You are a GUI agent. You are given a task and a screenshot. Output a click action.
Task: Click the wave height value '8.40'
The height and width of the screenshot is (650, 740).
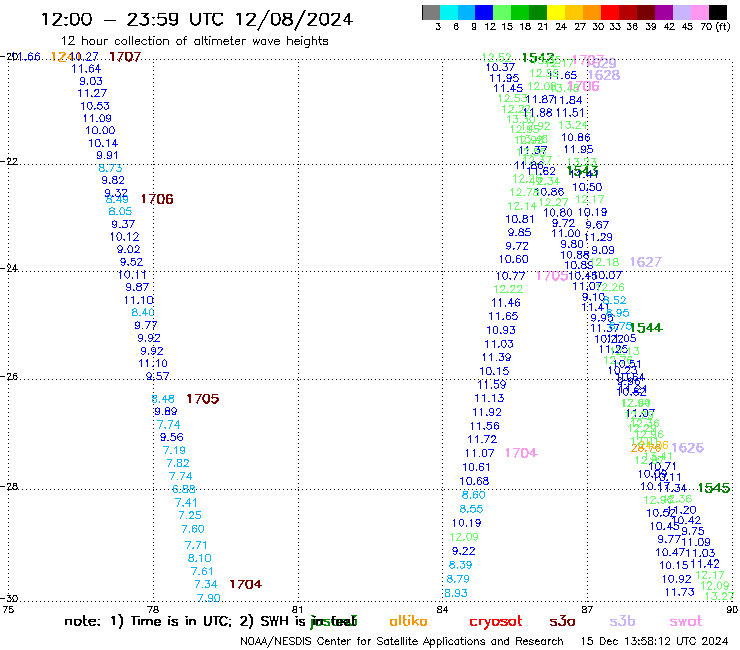(x=143, y=312)
